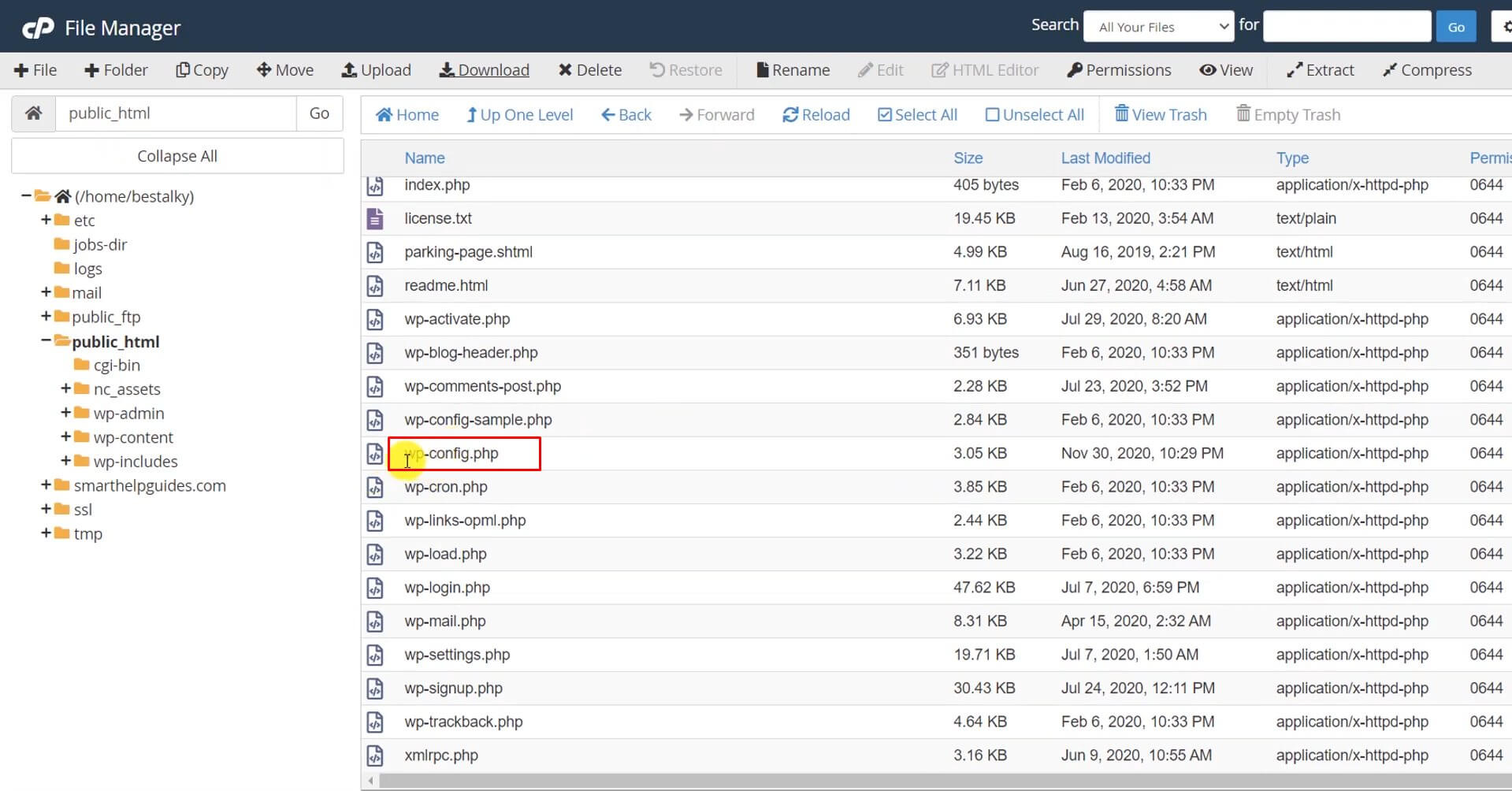Select parking-page.shtml file
Screen dimensions: 1512x791
point(469,252)
